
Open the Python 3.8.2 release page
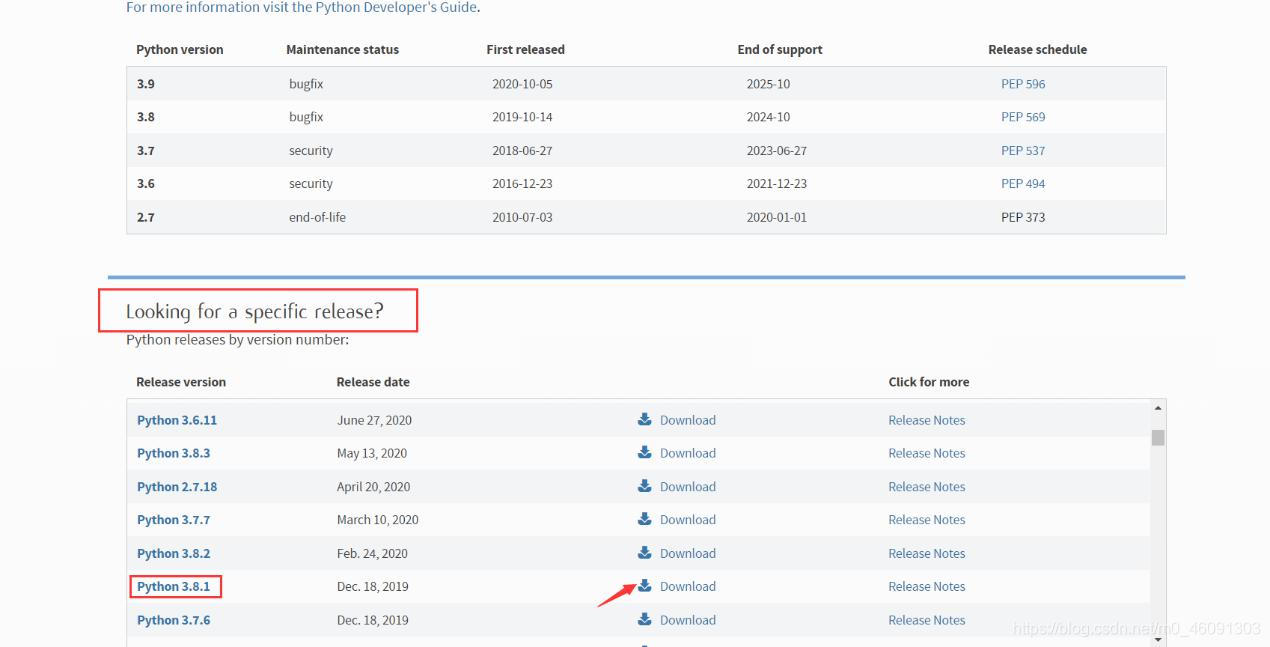click(174, 553)
